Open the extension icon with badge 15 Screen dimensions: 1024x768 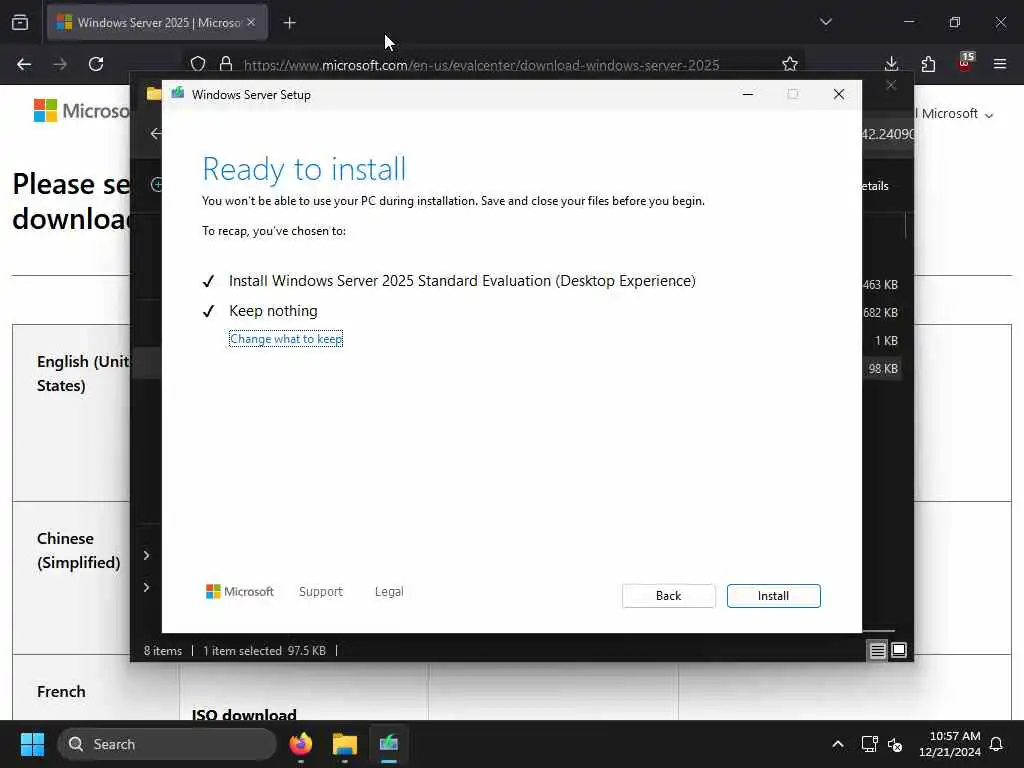pos(965,63)
